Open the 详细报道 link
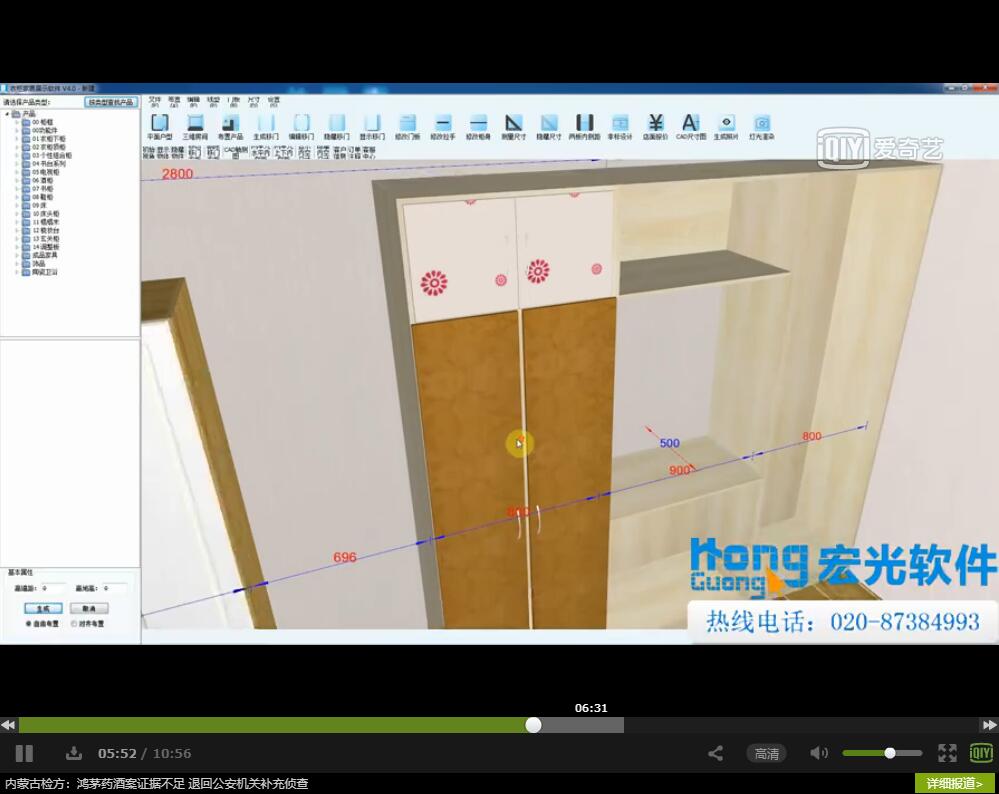 [x=954, y=783]
